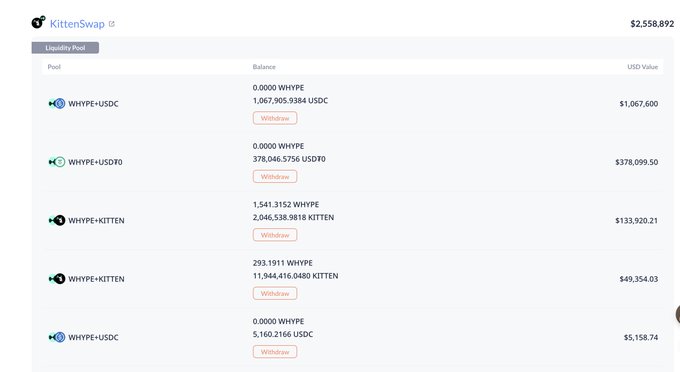This screenshot has width=680, height=372.
Task: Click the 2,046,538.9818 KITTEN balance
Action: click(x=293, y=217)
